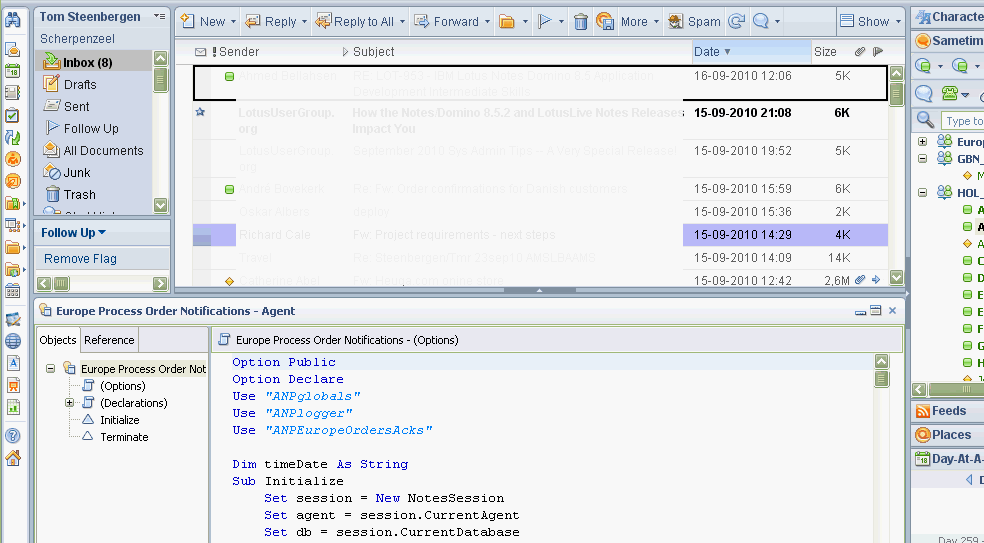
Task: Select the Junk folder
Action: 77,172
